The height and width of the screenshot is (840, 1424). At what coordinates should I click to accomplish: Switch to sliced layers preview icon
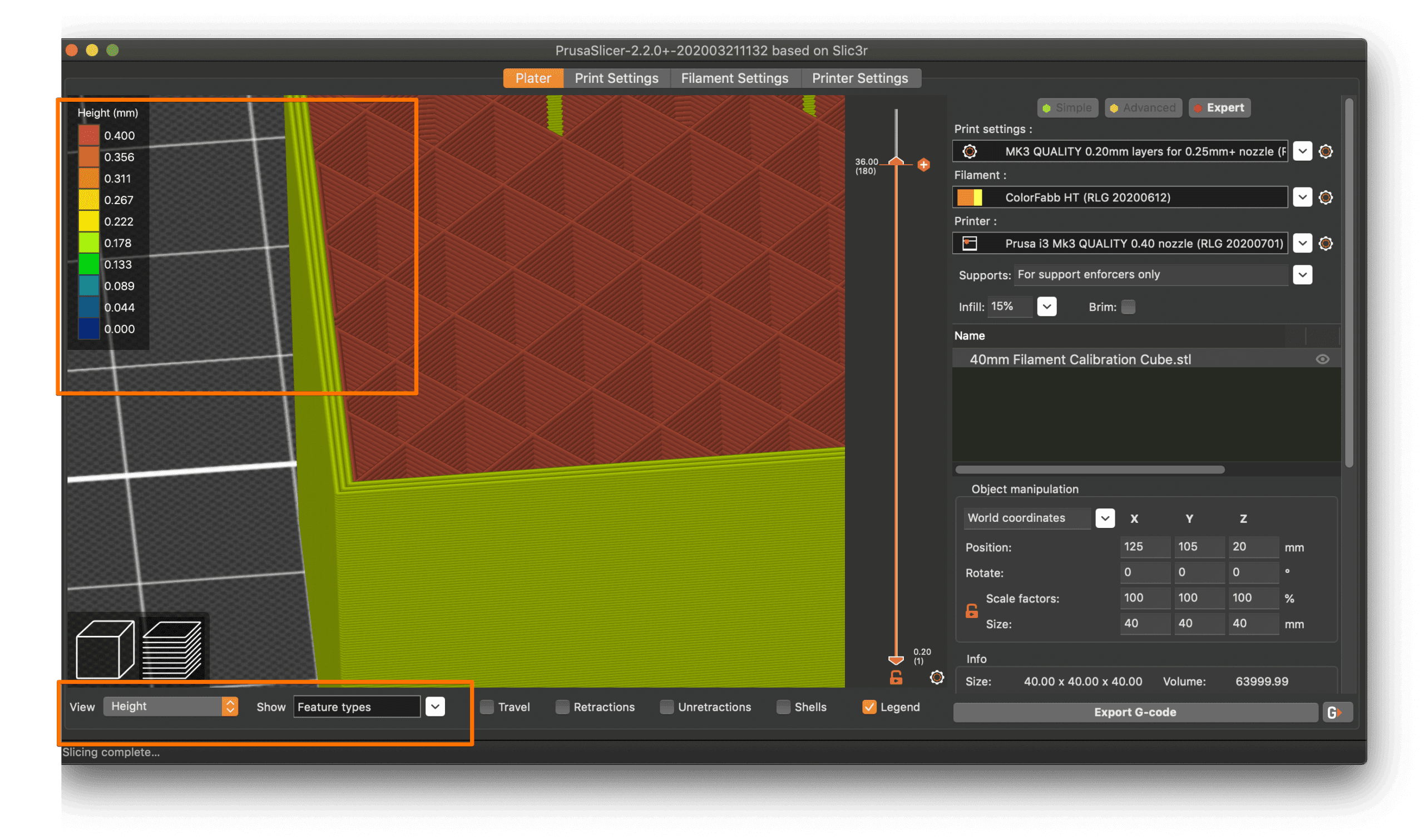172,649
